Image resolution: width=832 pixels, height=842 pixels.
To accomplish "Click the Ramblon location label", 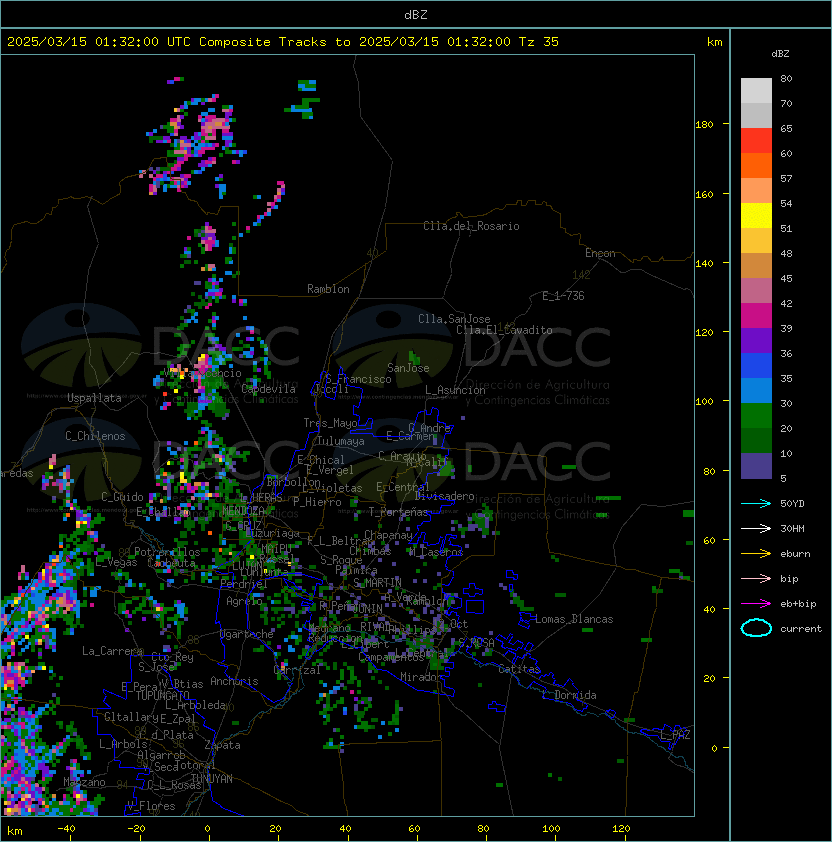I will click(328, 289).
